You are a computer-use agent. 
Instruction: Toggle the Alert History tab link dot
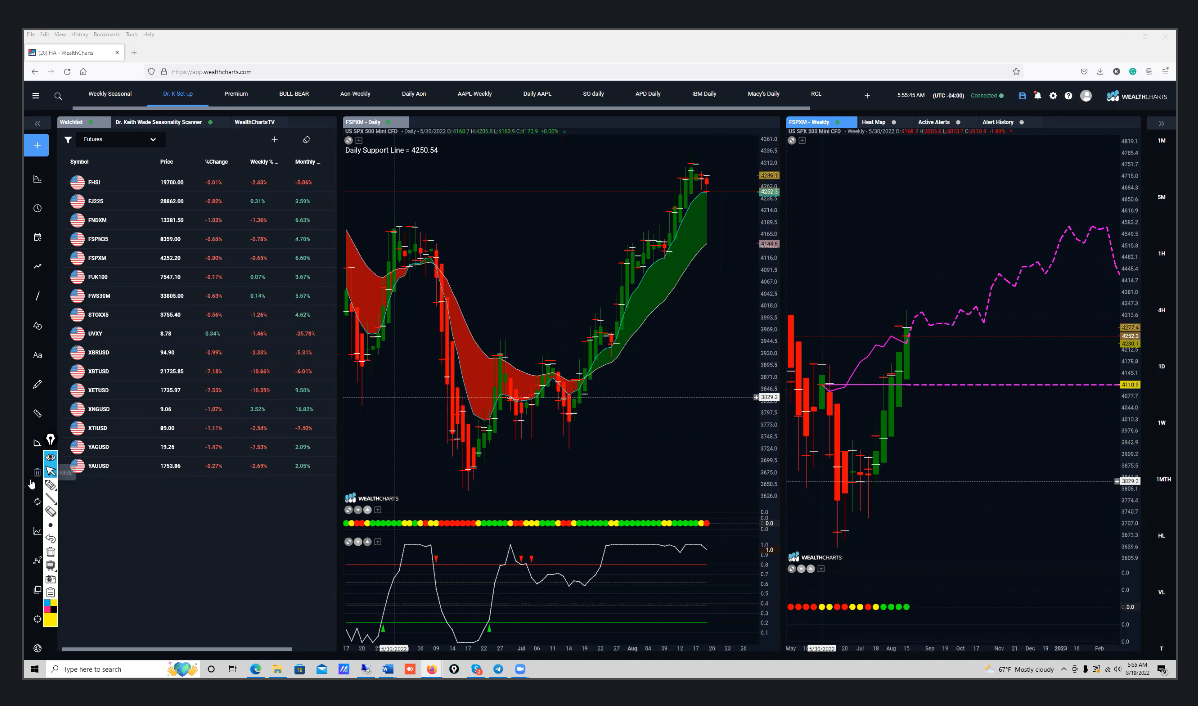pos(1022,122)
